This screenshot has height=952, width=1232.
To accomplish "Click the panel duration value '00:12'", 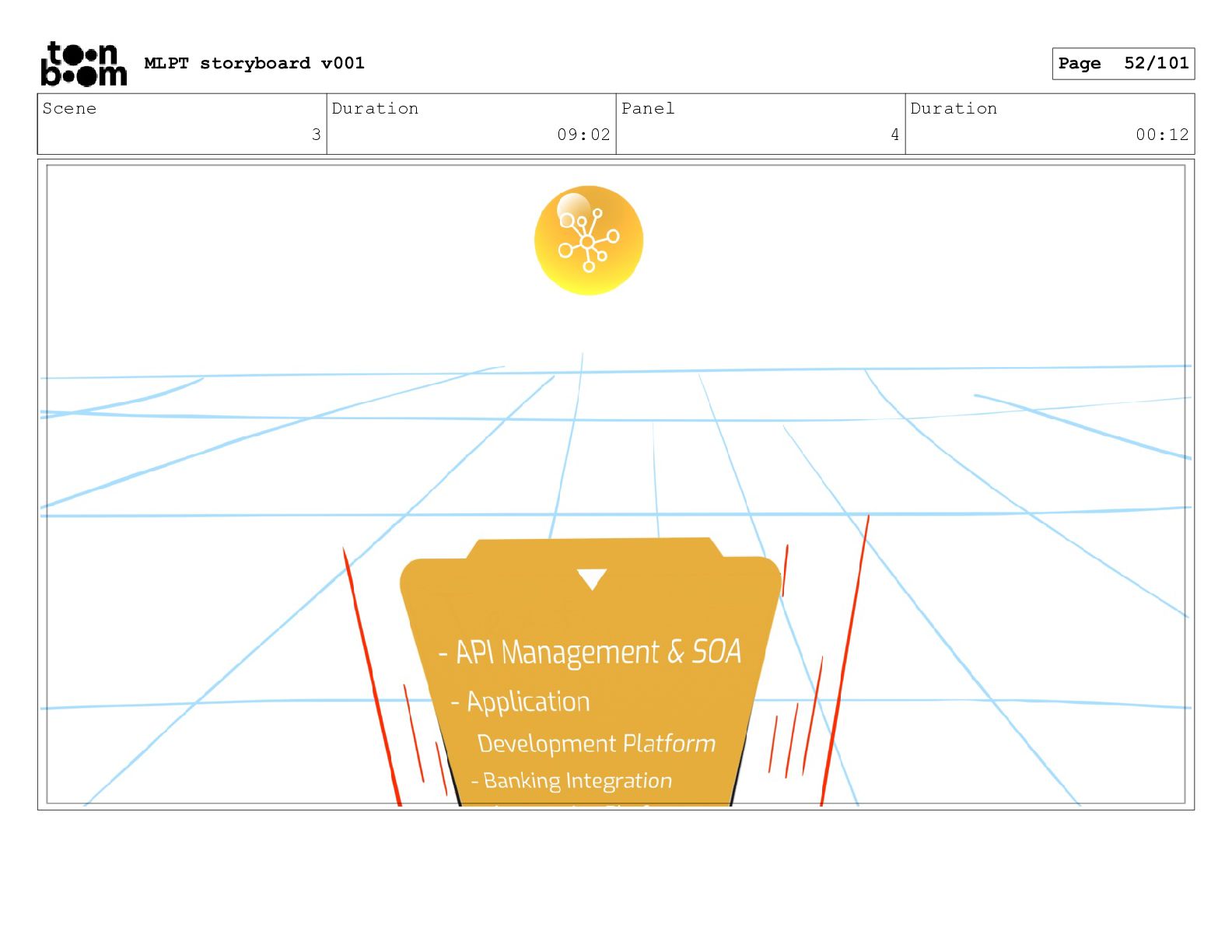I will click(1162, 135).
